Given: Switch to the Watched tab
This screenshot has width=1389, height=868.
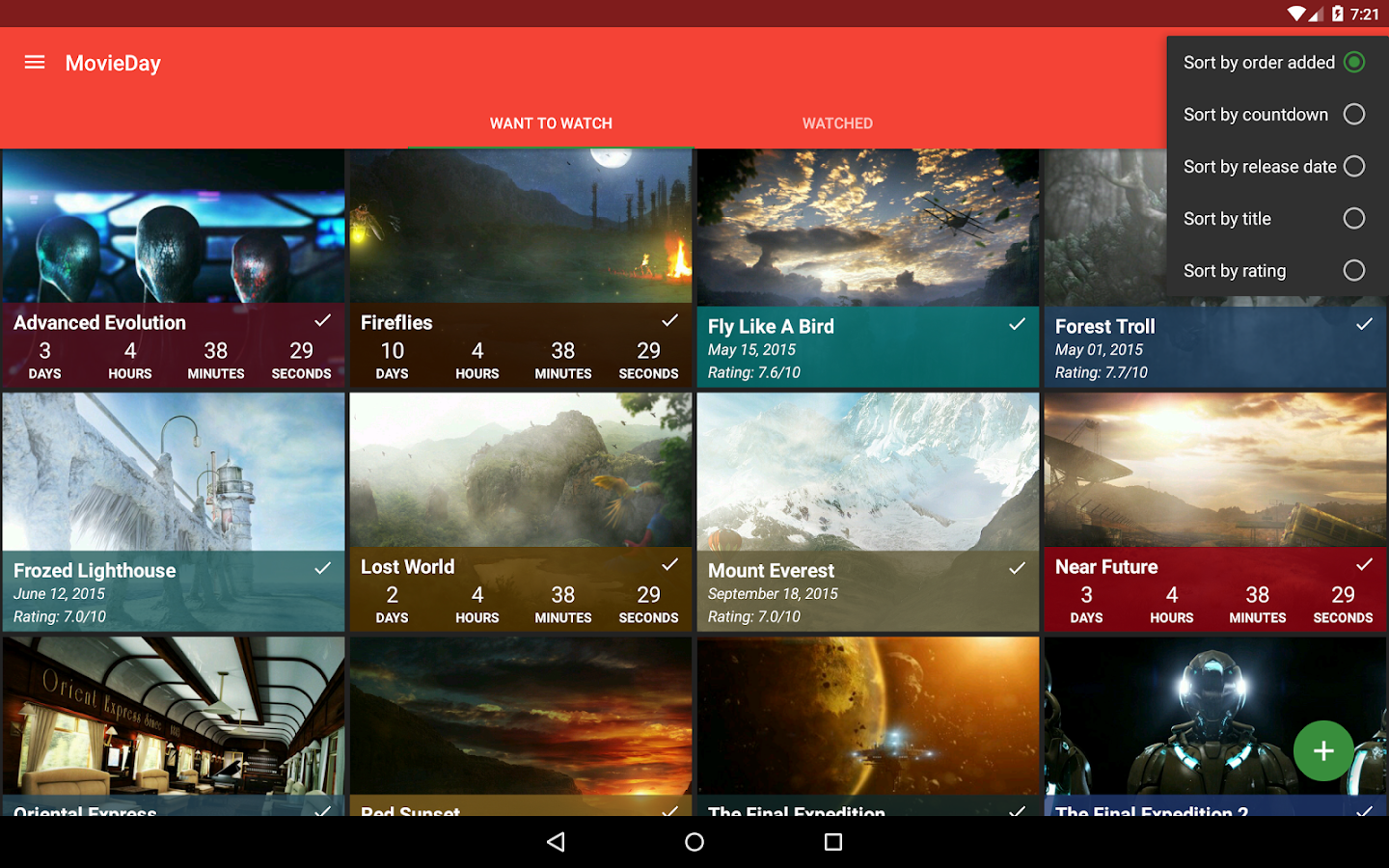Looking at the screenshot, I should click(837, 123).
